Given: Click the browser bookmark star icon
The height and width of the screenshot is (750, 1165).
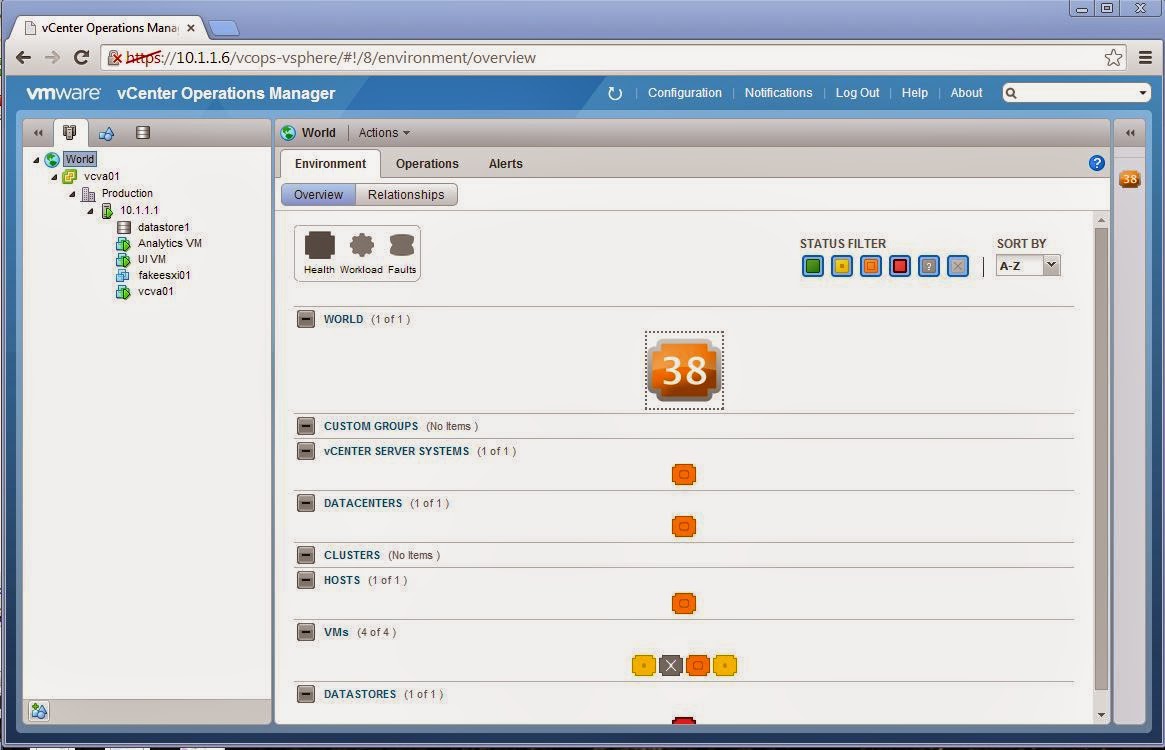Looking at the screenshot, I should (1113, 58).
